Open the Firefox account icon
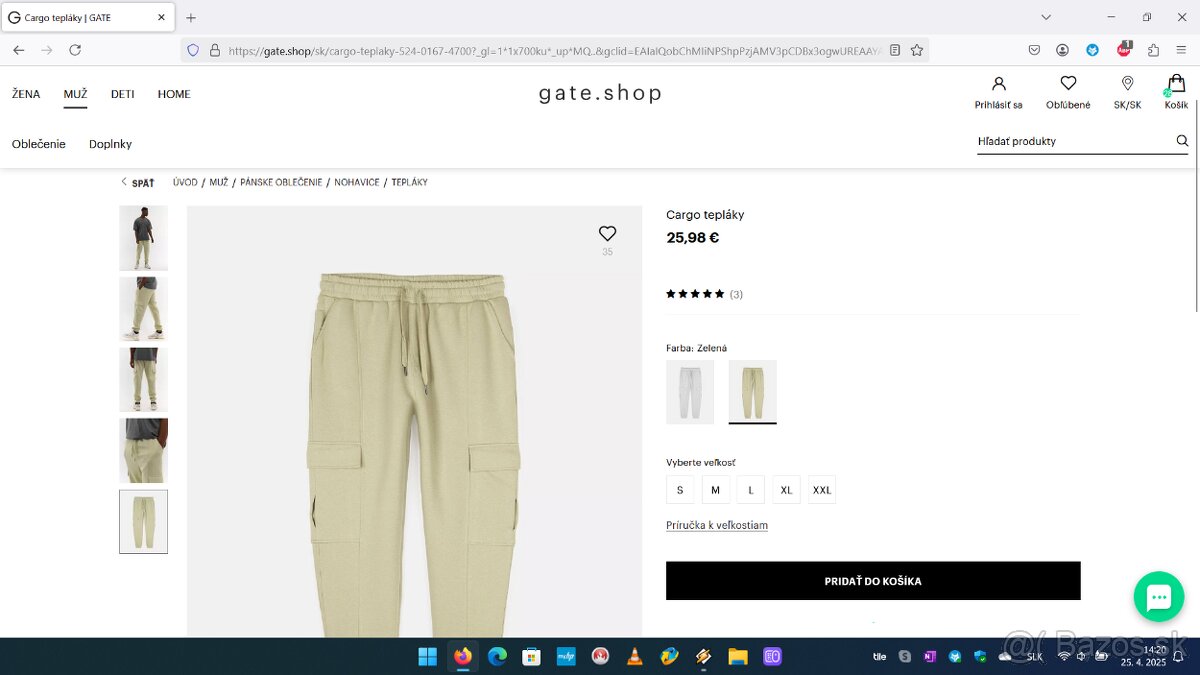The image size is (1200, 675). click(x=1062, y=50)
